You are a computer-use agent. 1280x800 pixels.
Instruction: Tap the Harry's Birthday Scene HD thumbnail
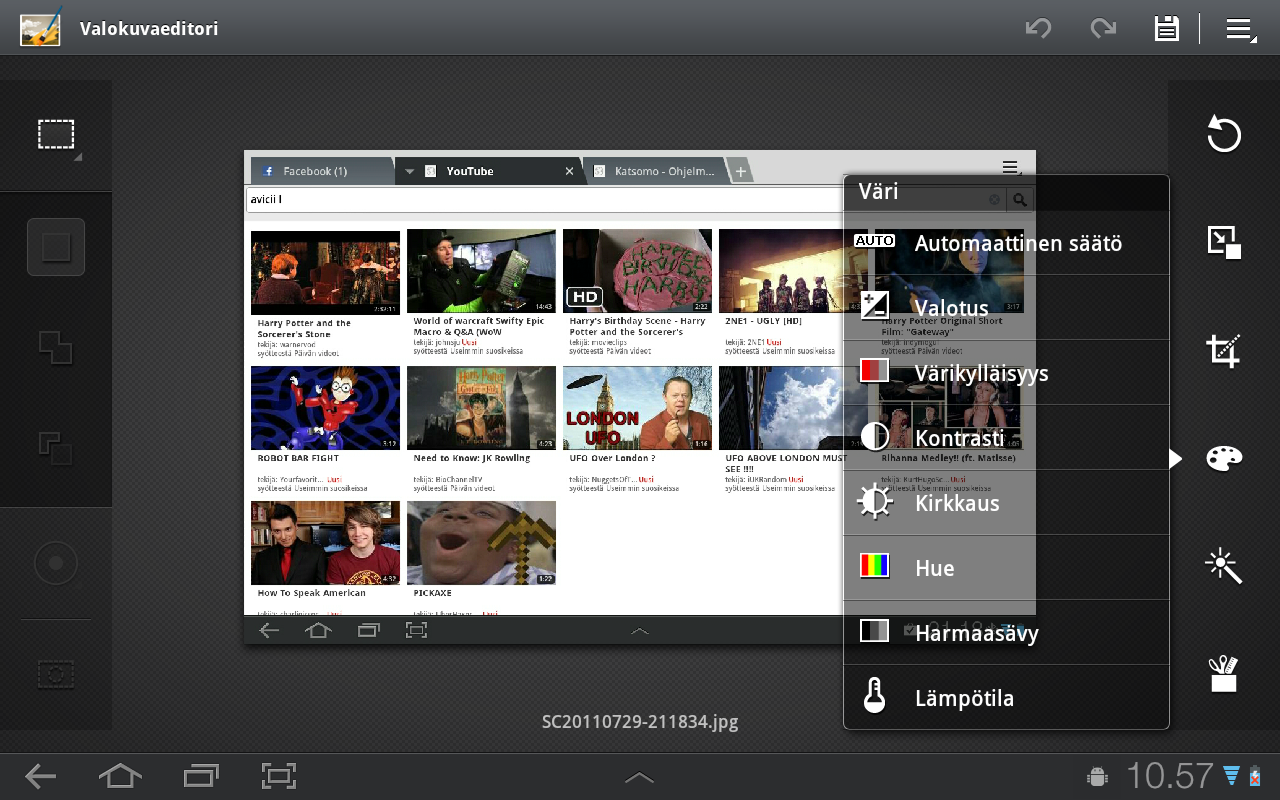tap(637, 272)
